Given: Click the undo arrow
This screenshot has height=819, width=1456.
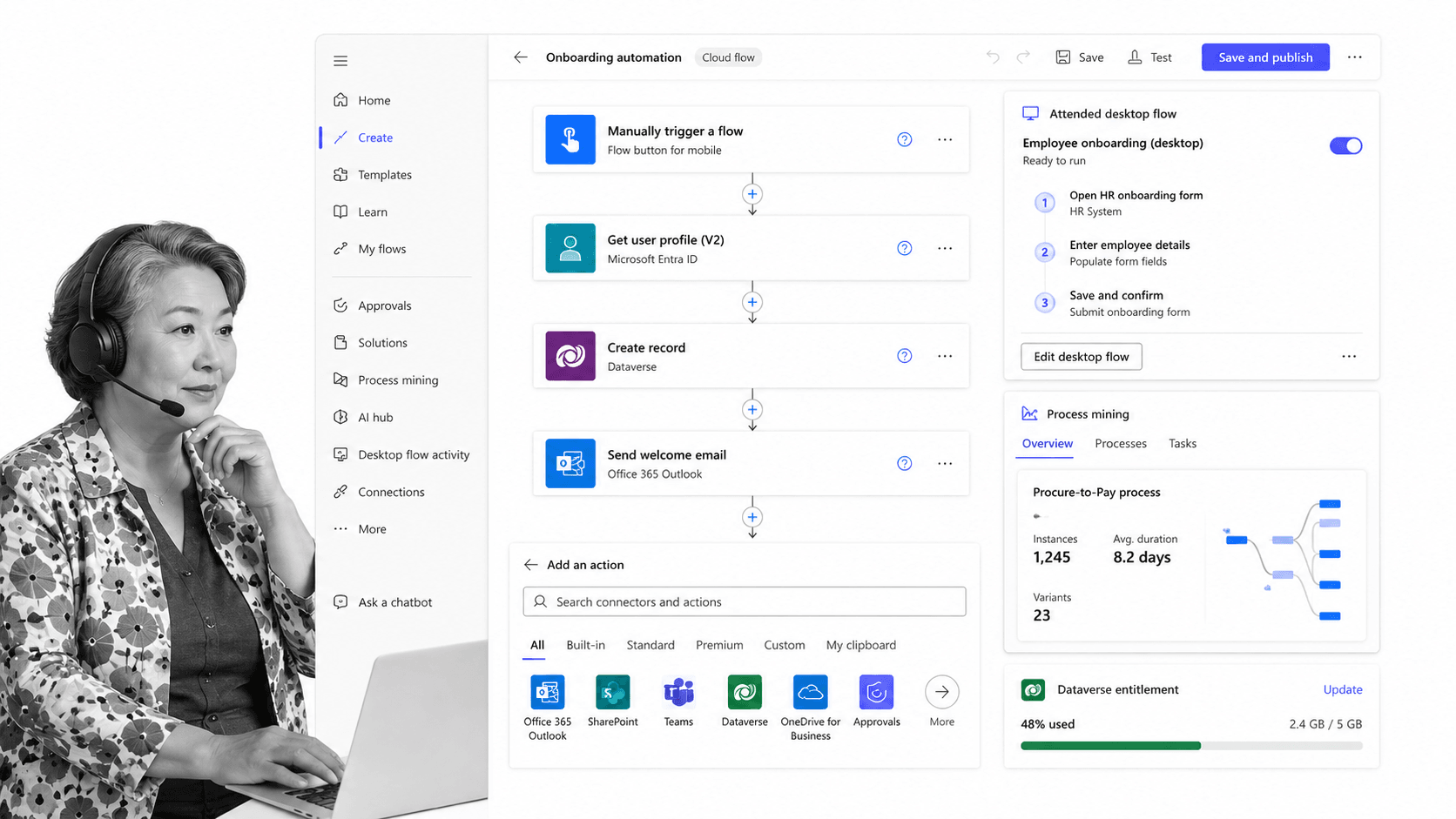Looking at the screenshot, I should click(993, 57).
